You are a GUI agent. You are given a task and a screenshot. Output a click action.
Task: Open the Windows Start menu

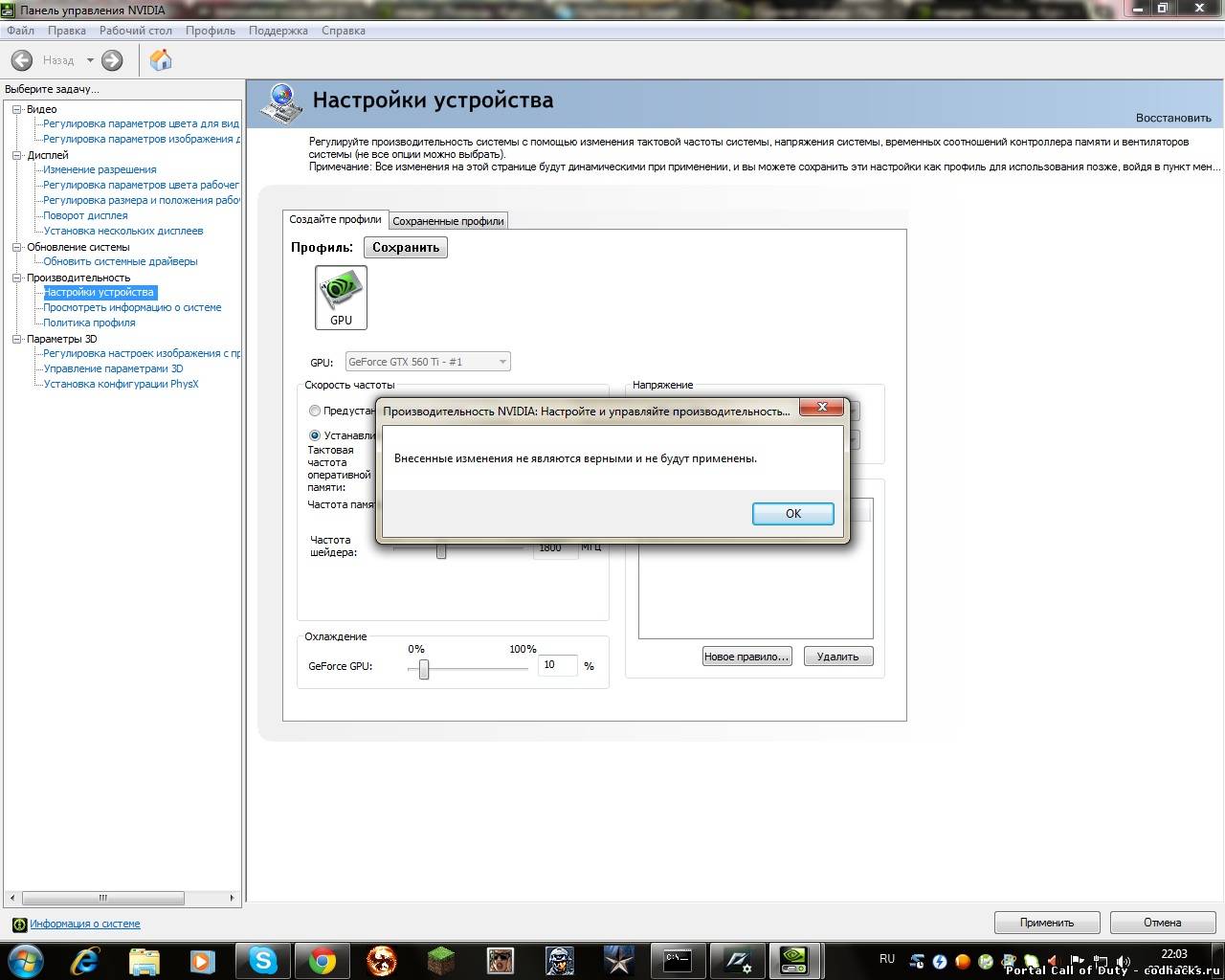click(26, 960)
